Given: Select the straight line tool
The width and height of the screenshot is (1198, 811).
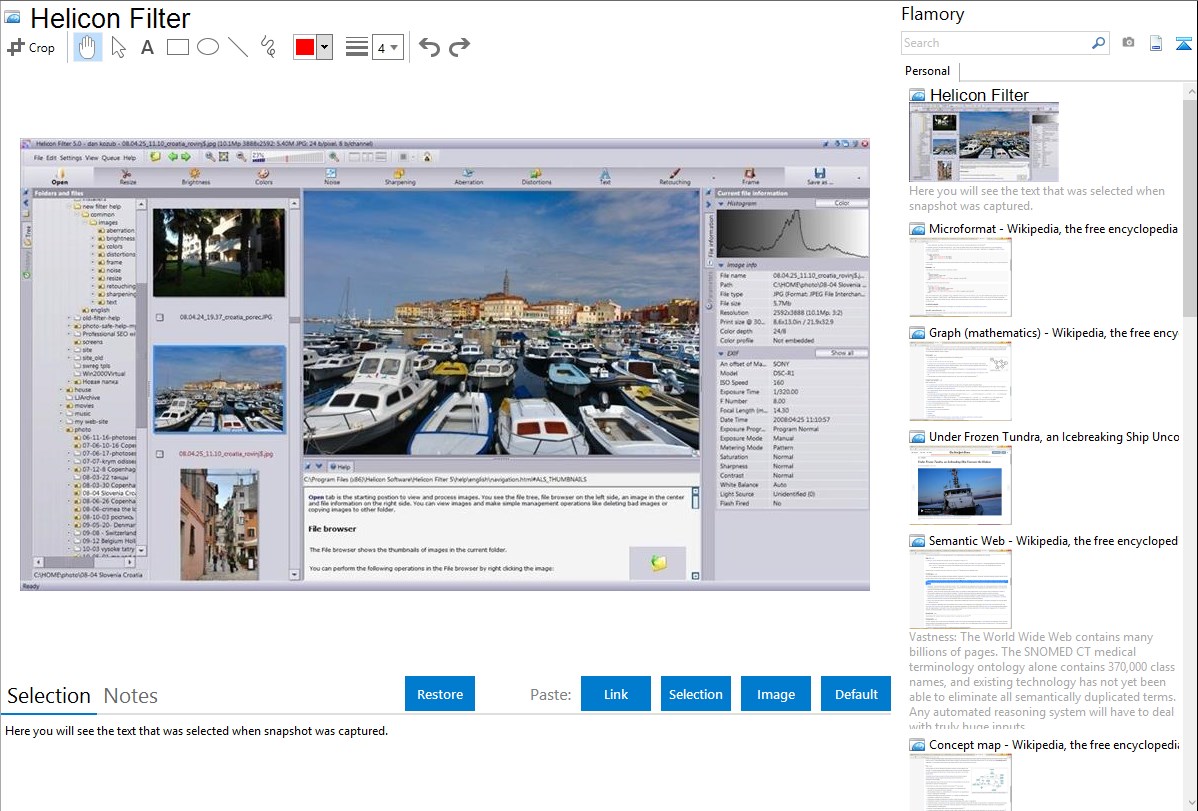Looking at the screenshot, I should pyautogui.click(x=238, y=47).
